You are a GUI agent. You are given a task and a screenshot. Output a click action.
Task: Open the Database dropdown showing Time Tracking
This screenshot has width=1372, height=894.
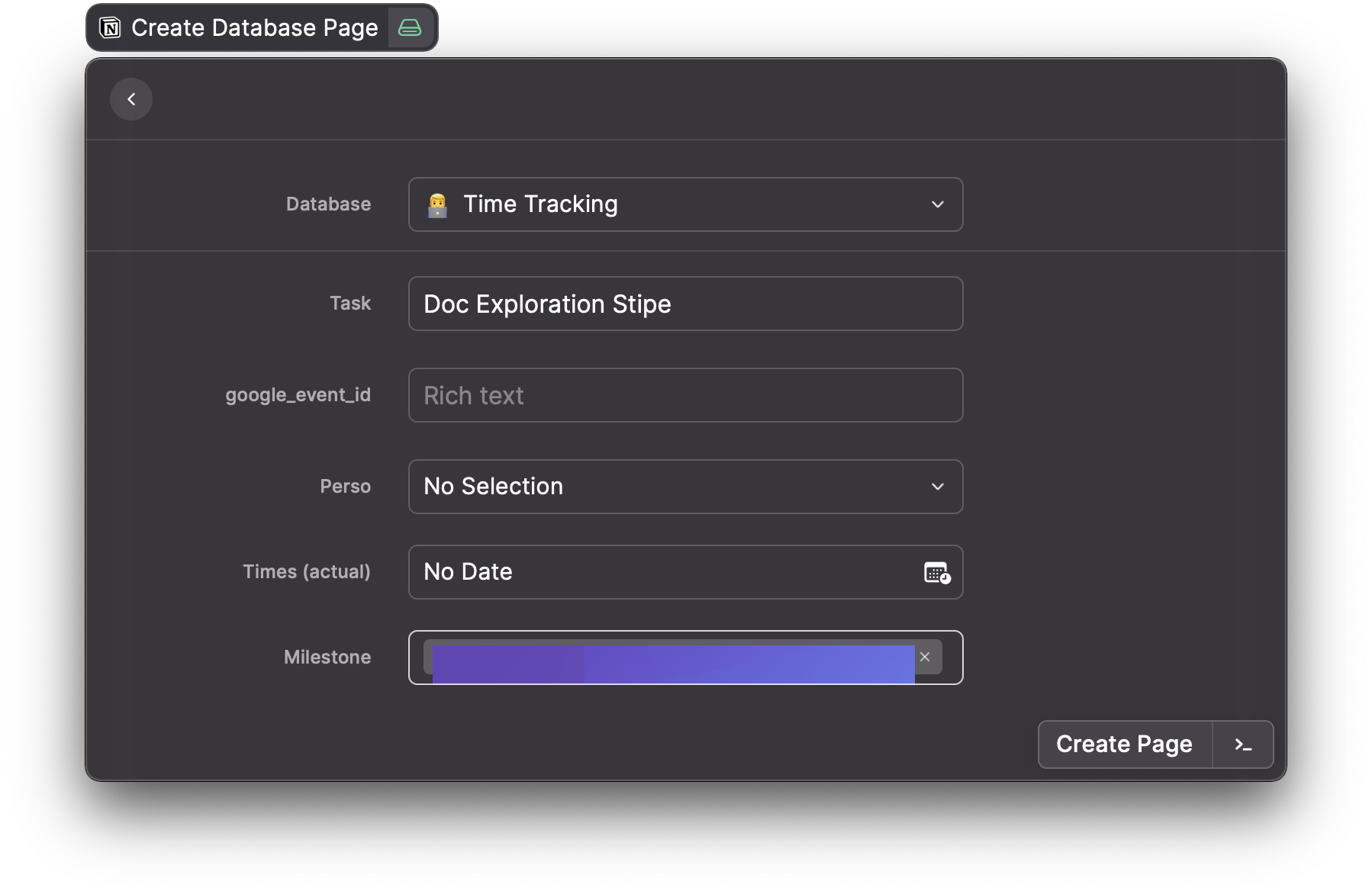(685, 204)
